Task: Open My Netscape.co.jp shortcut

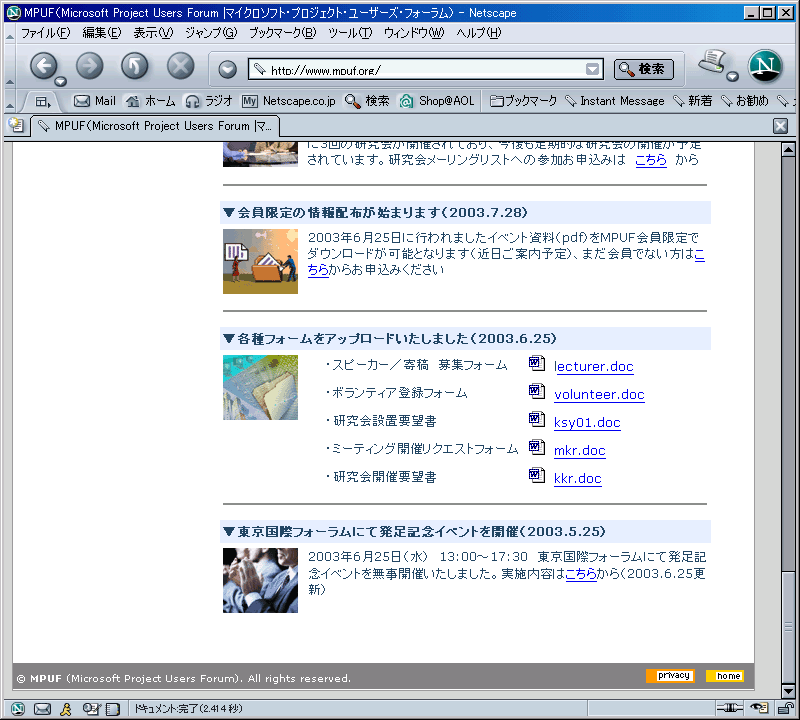Action: coord(289,101)
